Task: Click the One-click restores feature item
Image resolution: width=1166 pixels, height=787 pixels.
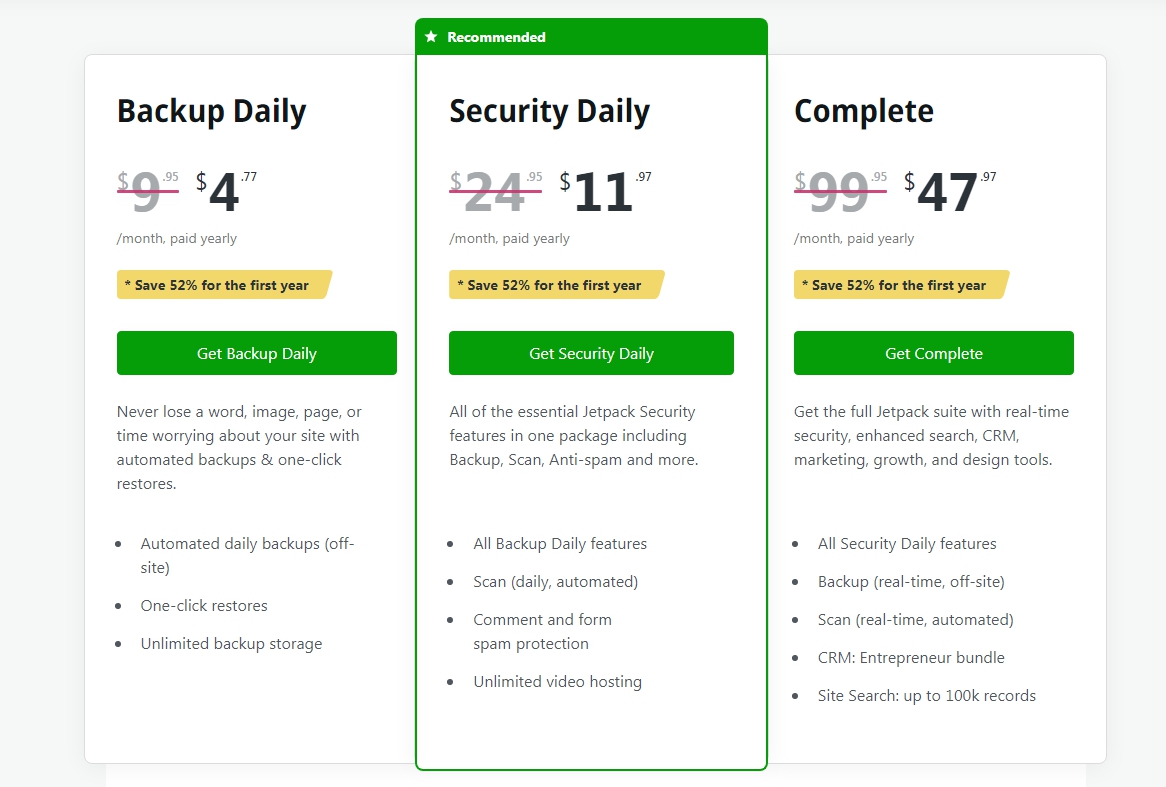Action: tap(204, 606)
